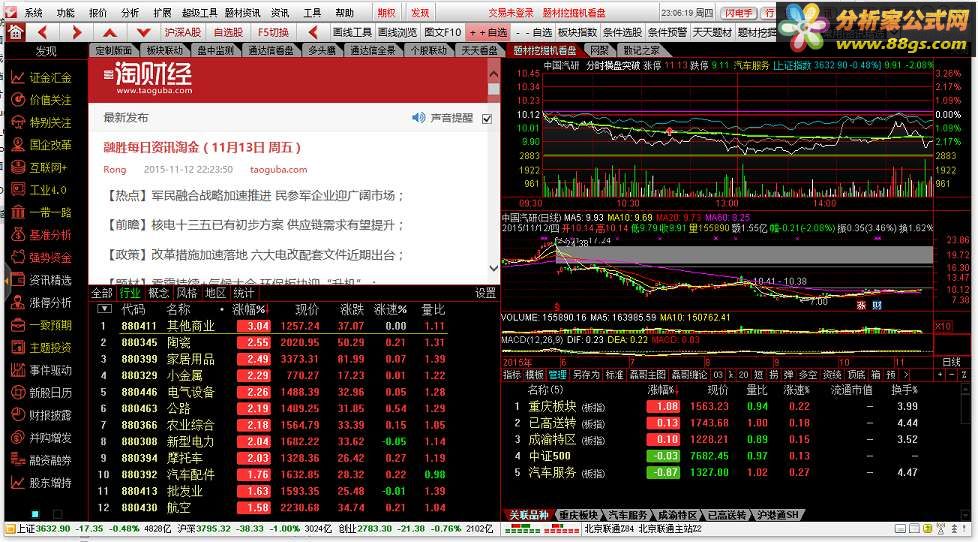Click the 日线 period label on chart
The image size is (978, 542).
click(x=952, y=362)
